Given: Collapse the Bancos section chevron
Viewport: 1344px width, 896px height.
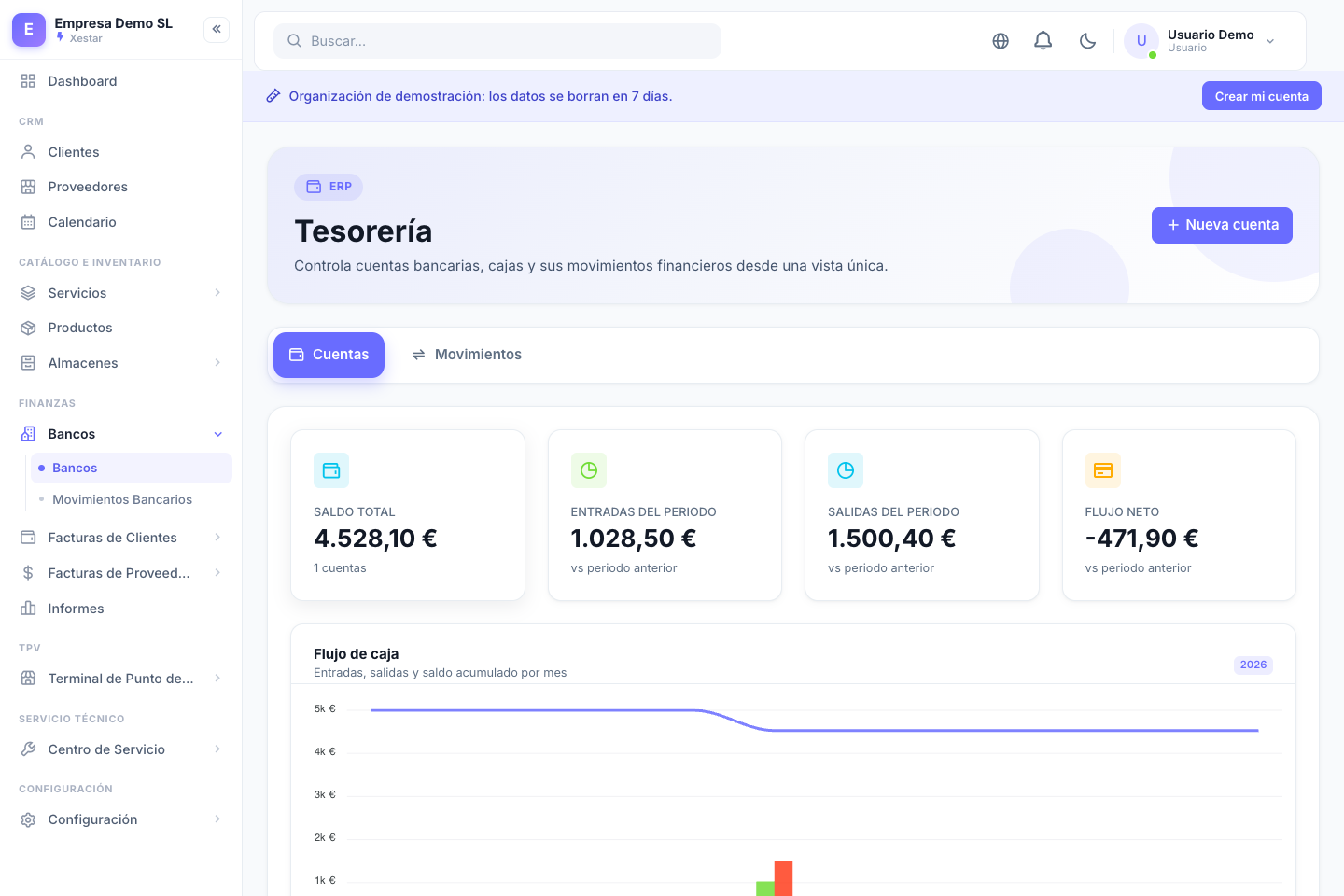Looking at the screenshot, I should [x=217, y=434].
